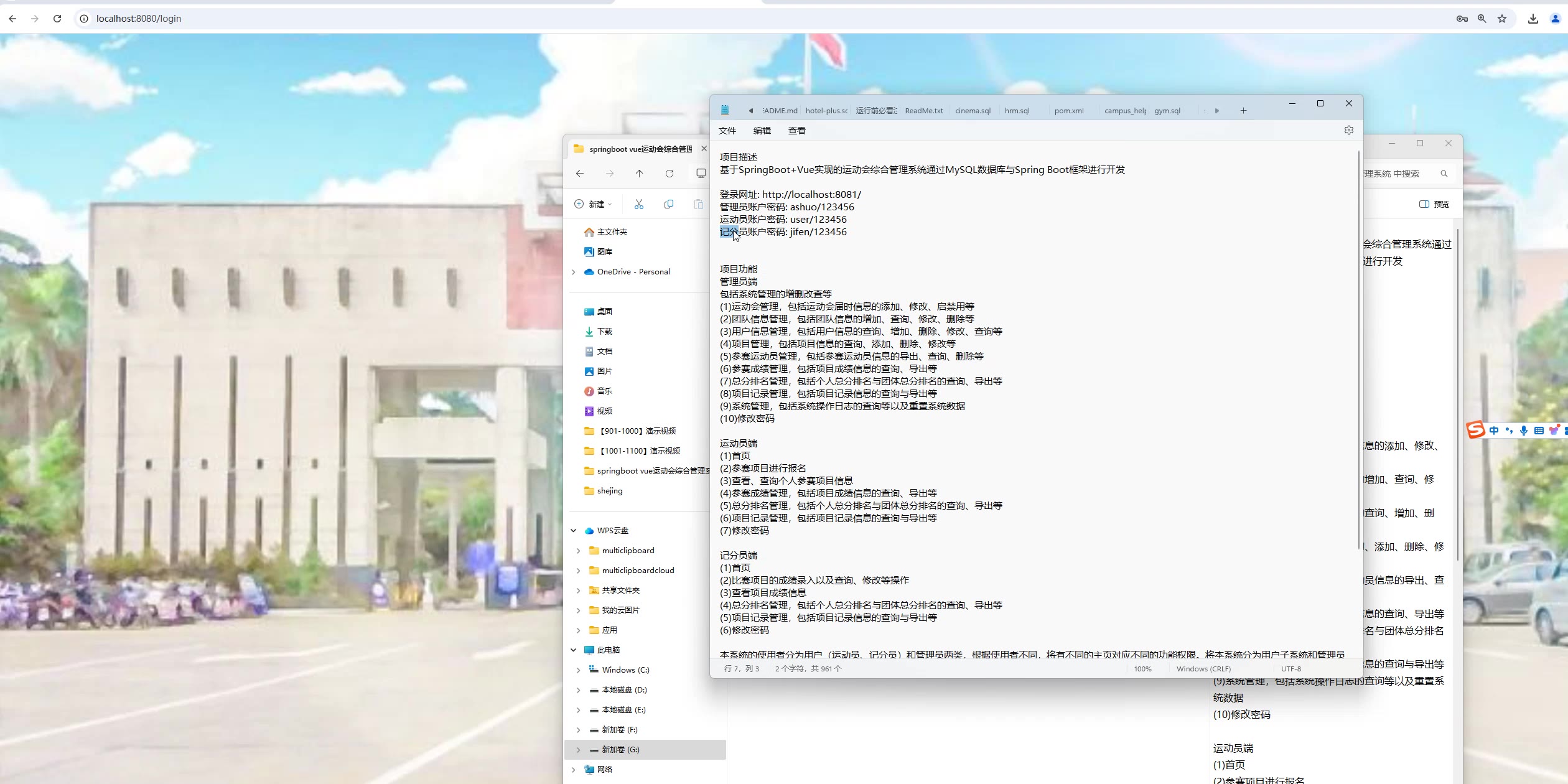Expand the multiclipboard folder
The width and height of the screenshot is (1568, 784).
pos(578,551)
